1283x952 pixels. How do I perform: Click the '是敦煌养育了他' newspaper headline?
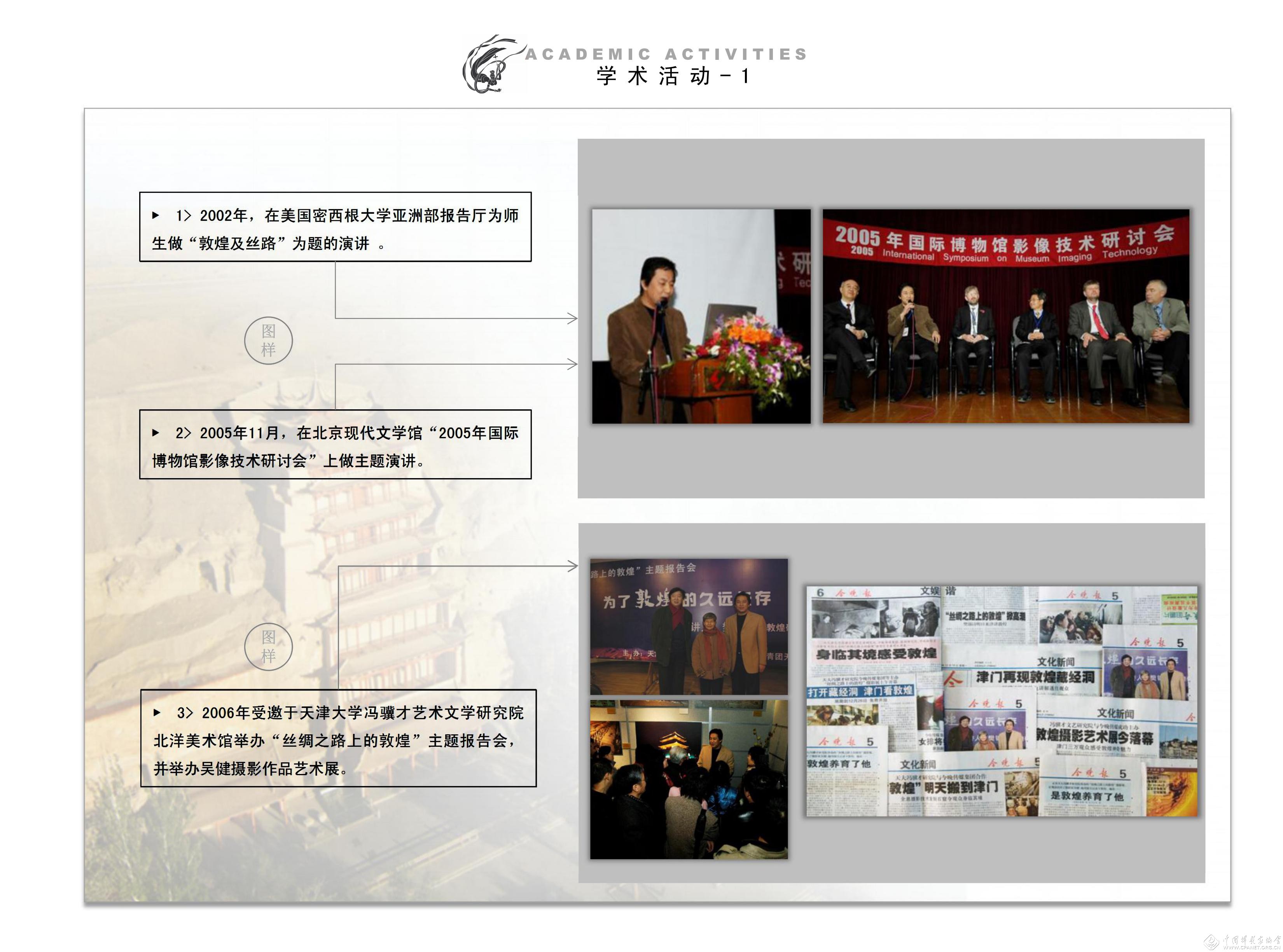[x=1087, y=797]
